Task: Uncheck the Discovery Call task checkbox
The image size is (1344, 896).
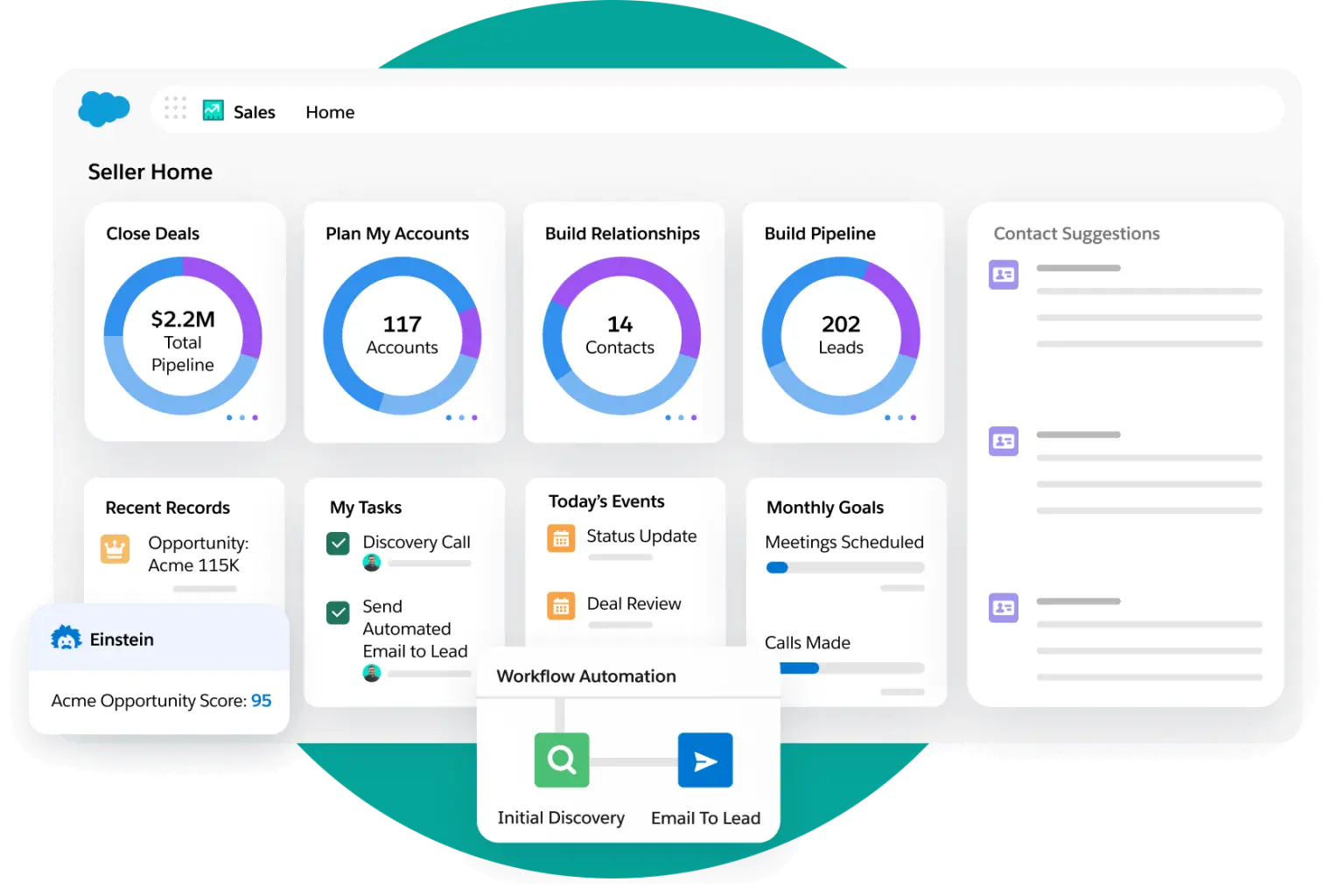Action: point(338,542)
